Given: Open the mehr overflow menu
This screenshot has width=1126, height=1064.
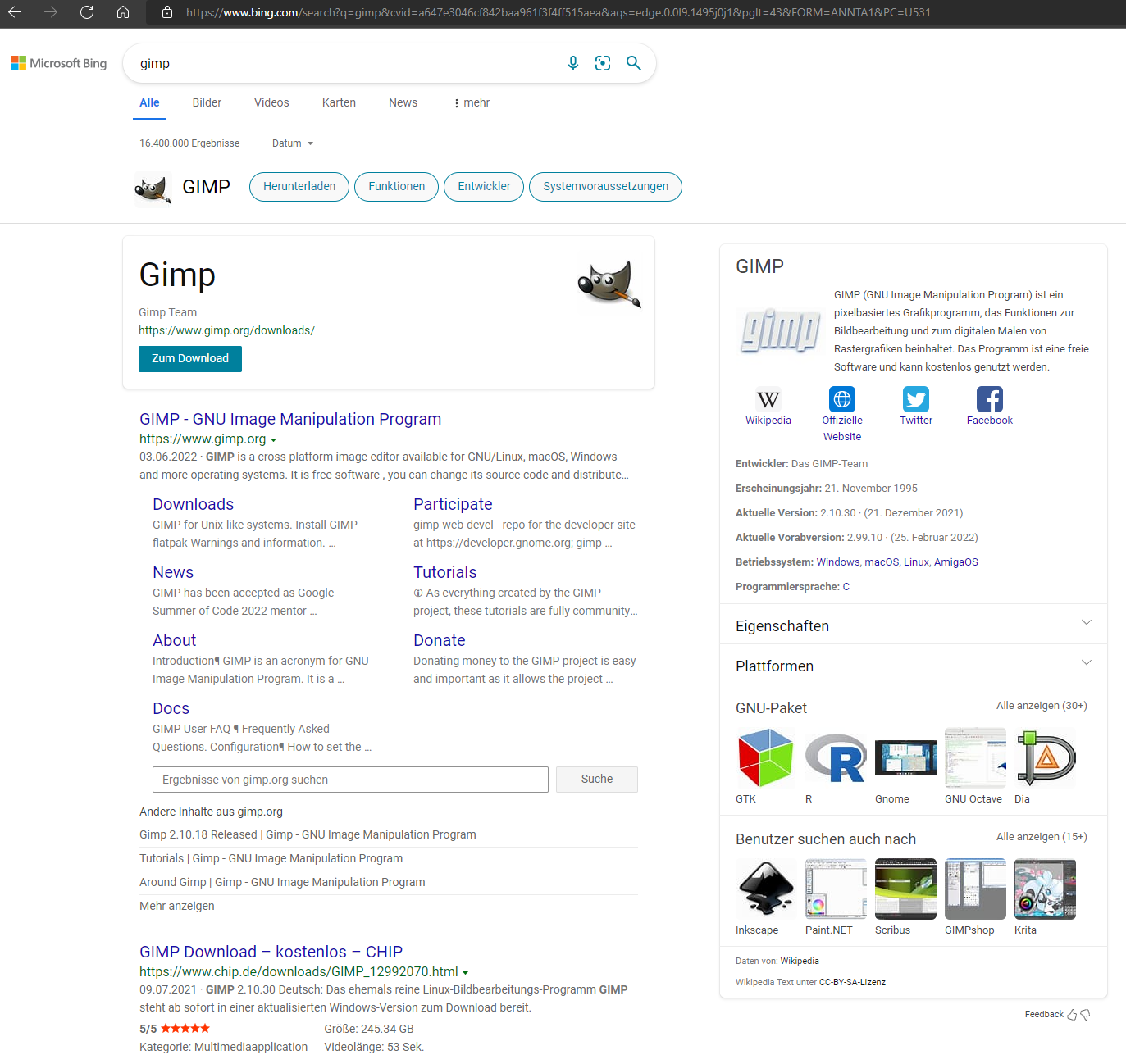Looking at the screenshot, I should point(472,102).
